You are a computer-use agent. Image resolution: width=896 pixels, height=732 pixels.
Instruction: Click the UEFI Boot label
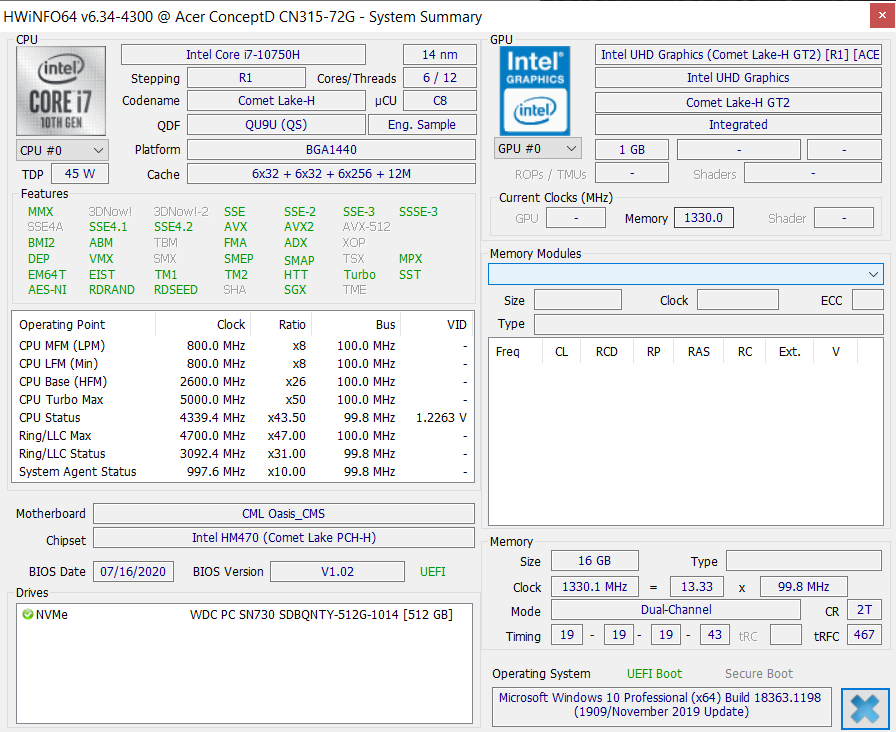654,674
